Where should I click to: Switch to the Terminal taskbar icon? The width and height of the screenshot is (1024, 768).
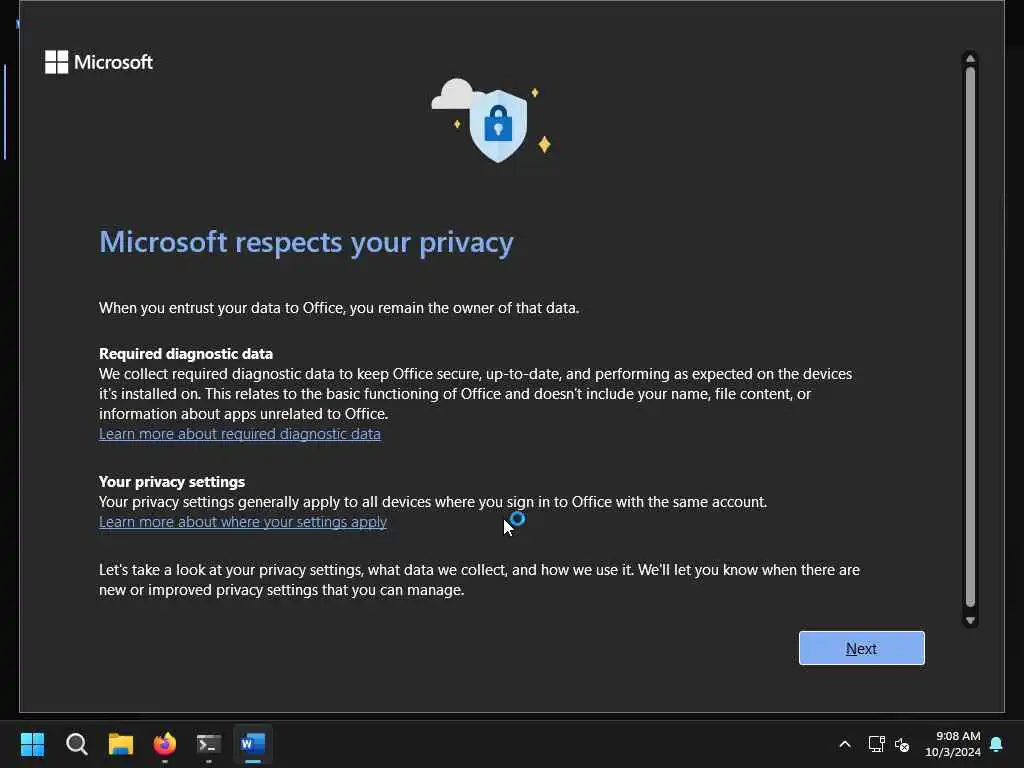tap(209, 744)
